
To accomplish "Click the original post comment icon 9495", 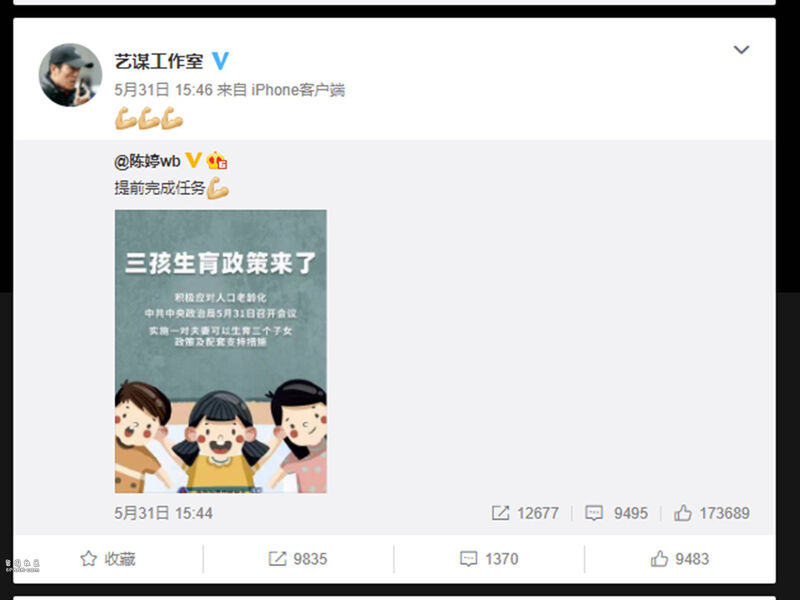I will [616, 513].
